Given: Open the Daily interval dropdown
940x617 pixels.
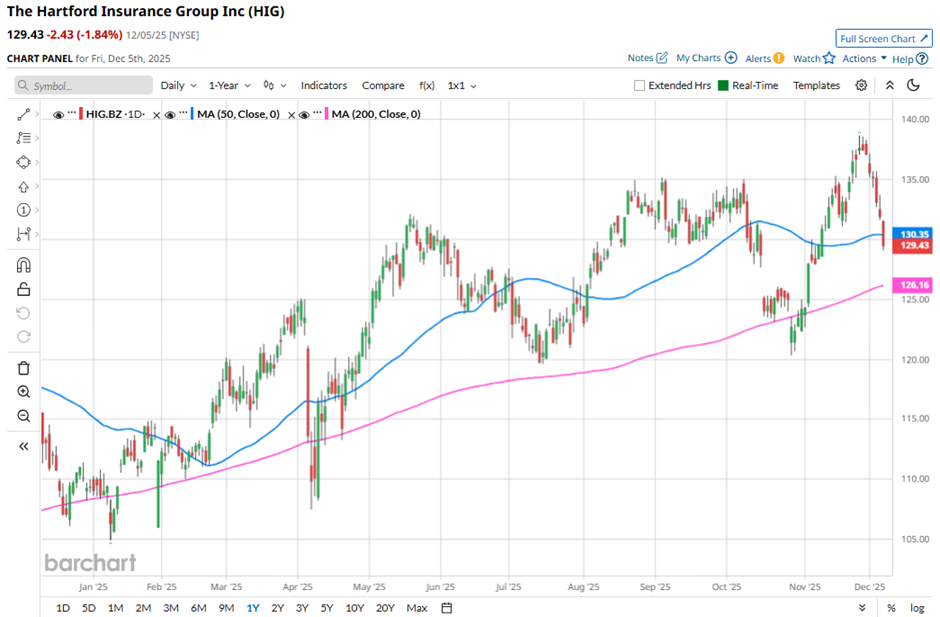Looking at the screenshot, I should tap(178, 86).
